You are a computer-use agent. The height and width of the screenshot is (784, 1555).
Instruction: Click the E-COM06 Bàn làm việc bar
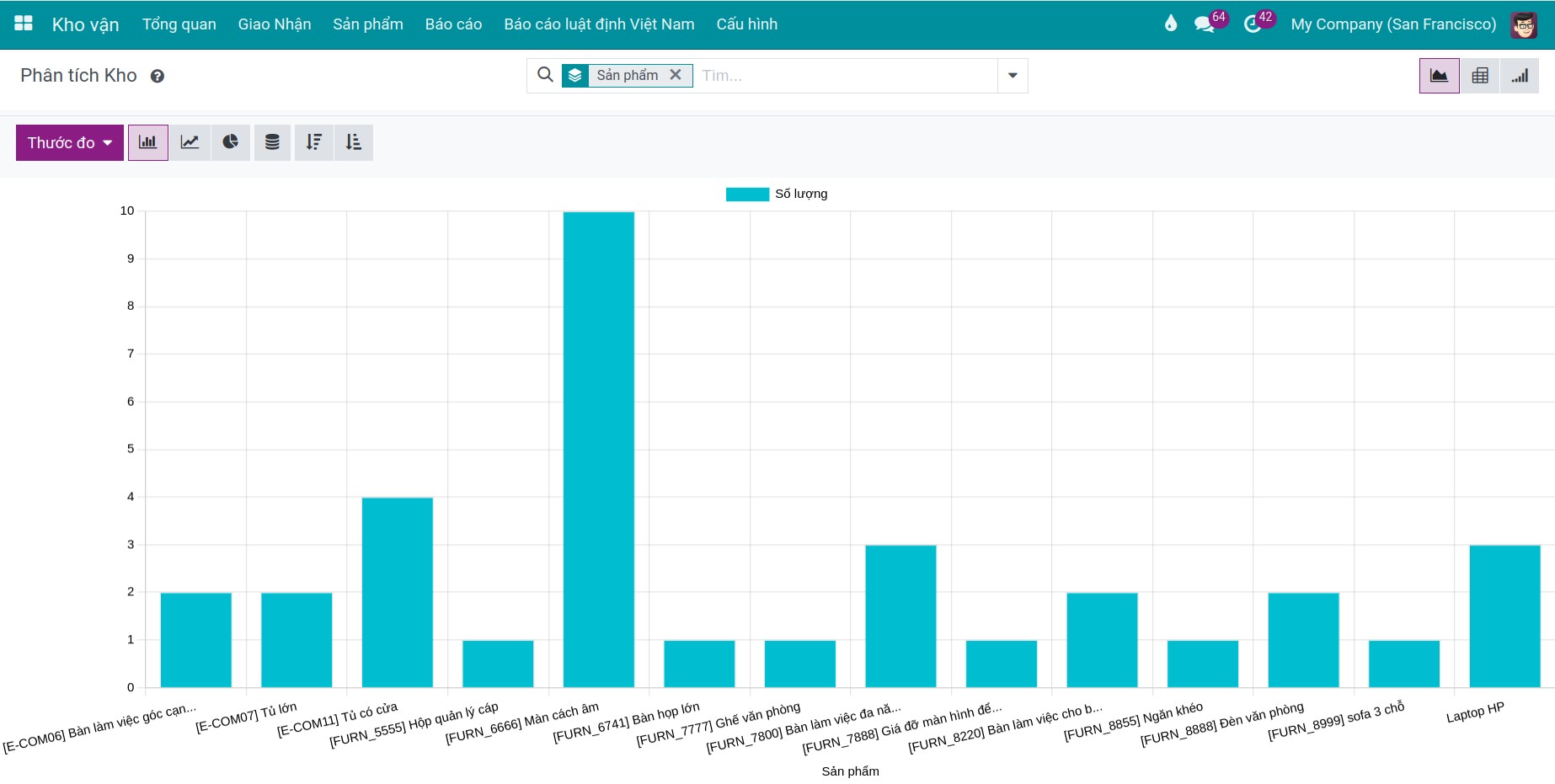[x=196, y=640]
